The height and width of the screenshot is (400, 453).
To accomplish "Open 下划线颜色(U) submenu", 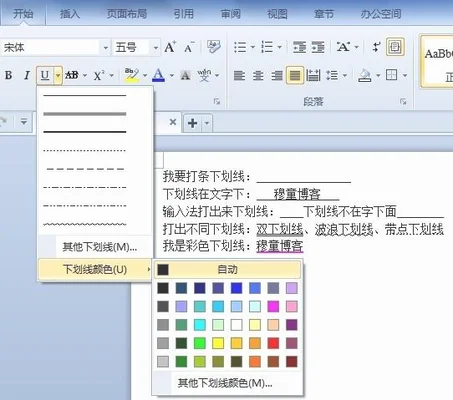I will (x=95, y=269).
